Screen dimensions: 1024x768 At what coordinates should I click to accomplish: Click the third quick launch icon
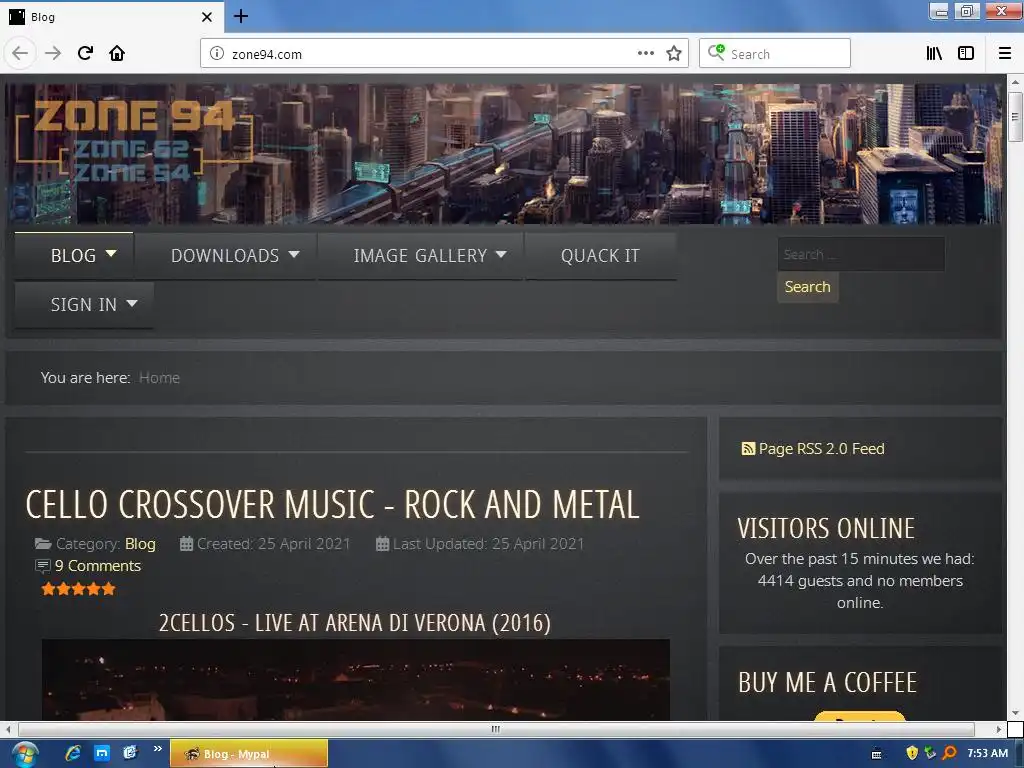coord(131,753)
